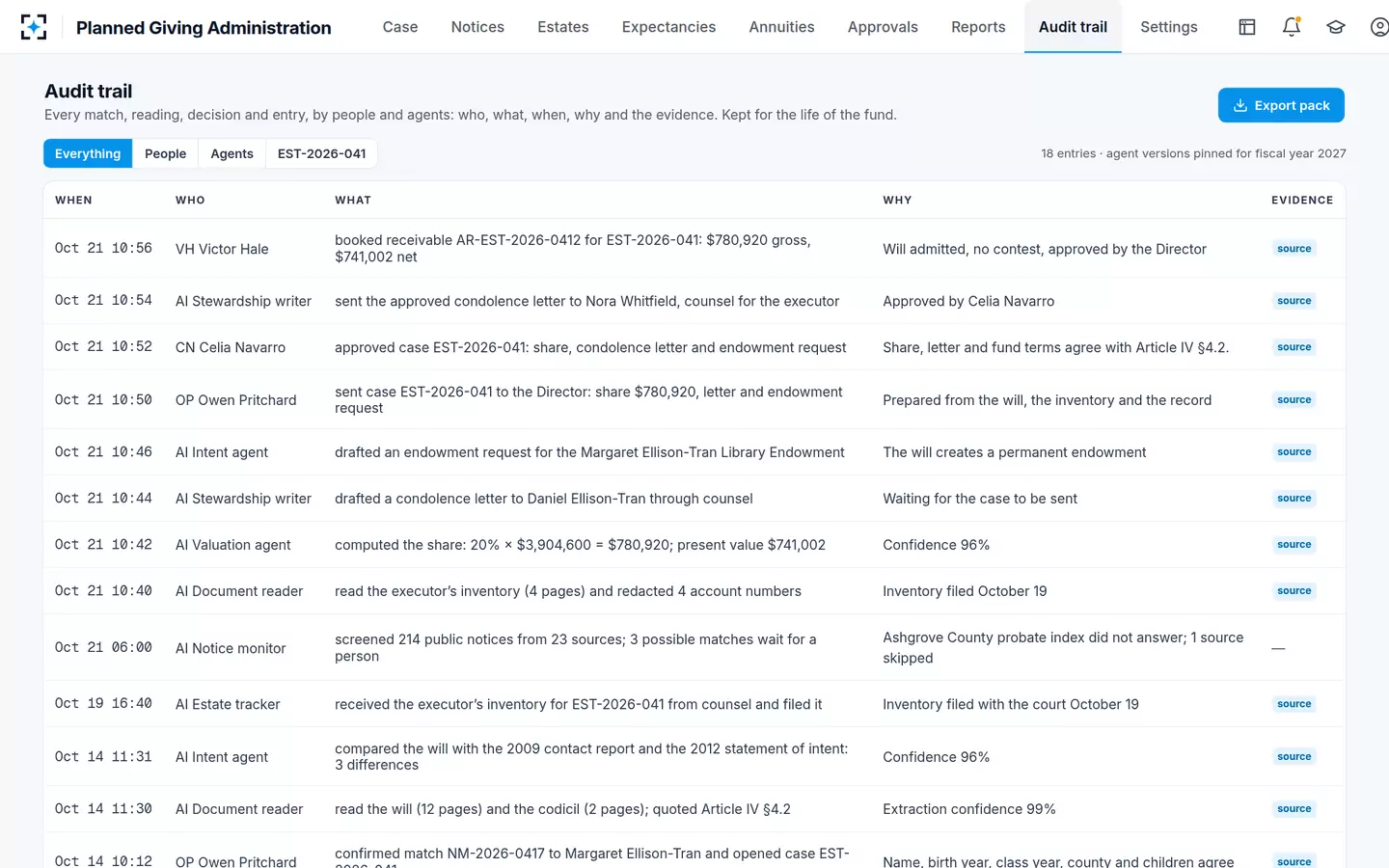
Task: Open source for Victor Hale's booked receivable
Action: [x=1294, y=249]
